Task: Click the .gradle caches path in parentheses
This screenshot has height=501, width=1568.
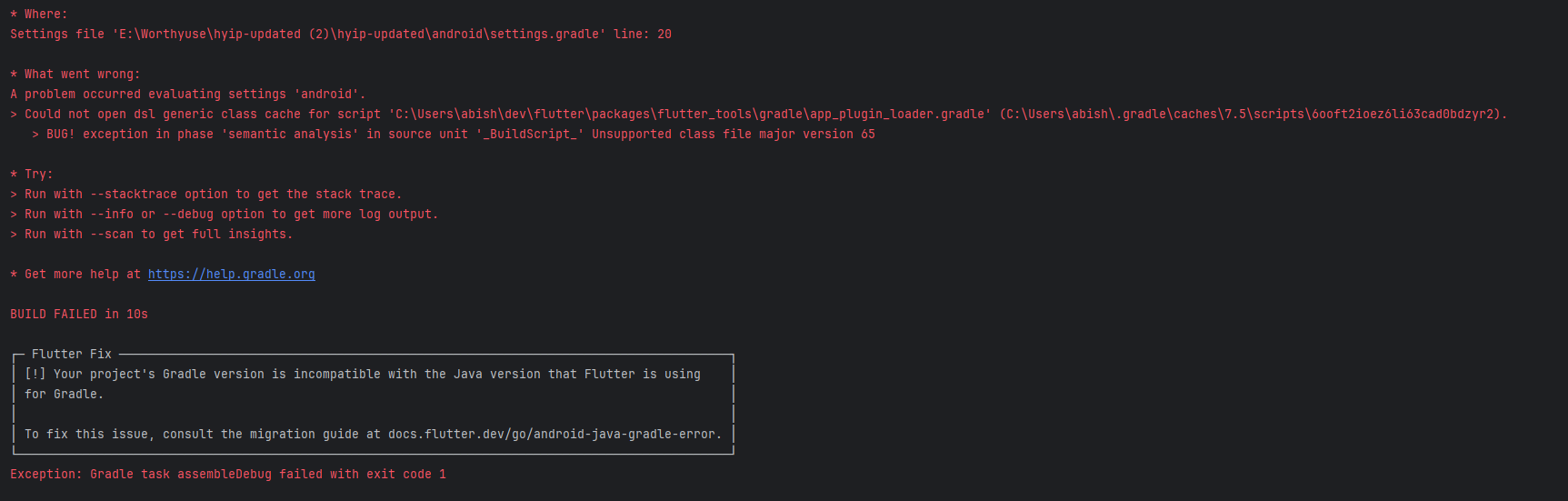Action: click(x=1253, y=114)
